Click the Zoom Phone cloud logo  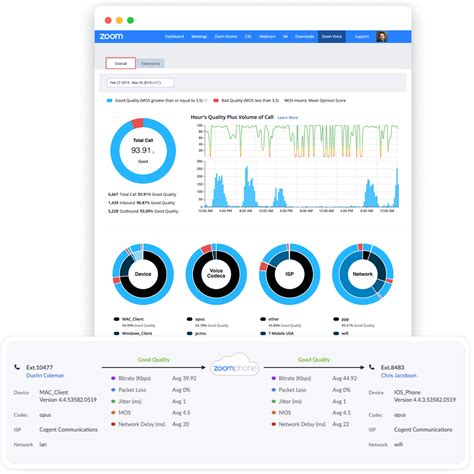tap(235, 366)
